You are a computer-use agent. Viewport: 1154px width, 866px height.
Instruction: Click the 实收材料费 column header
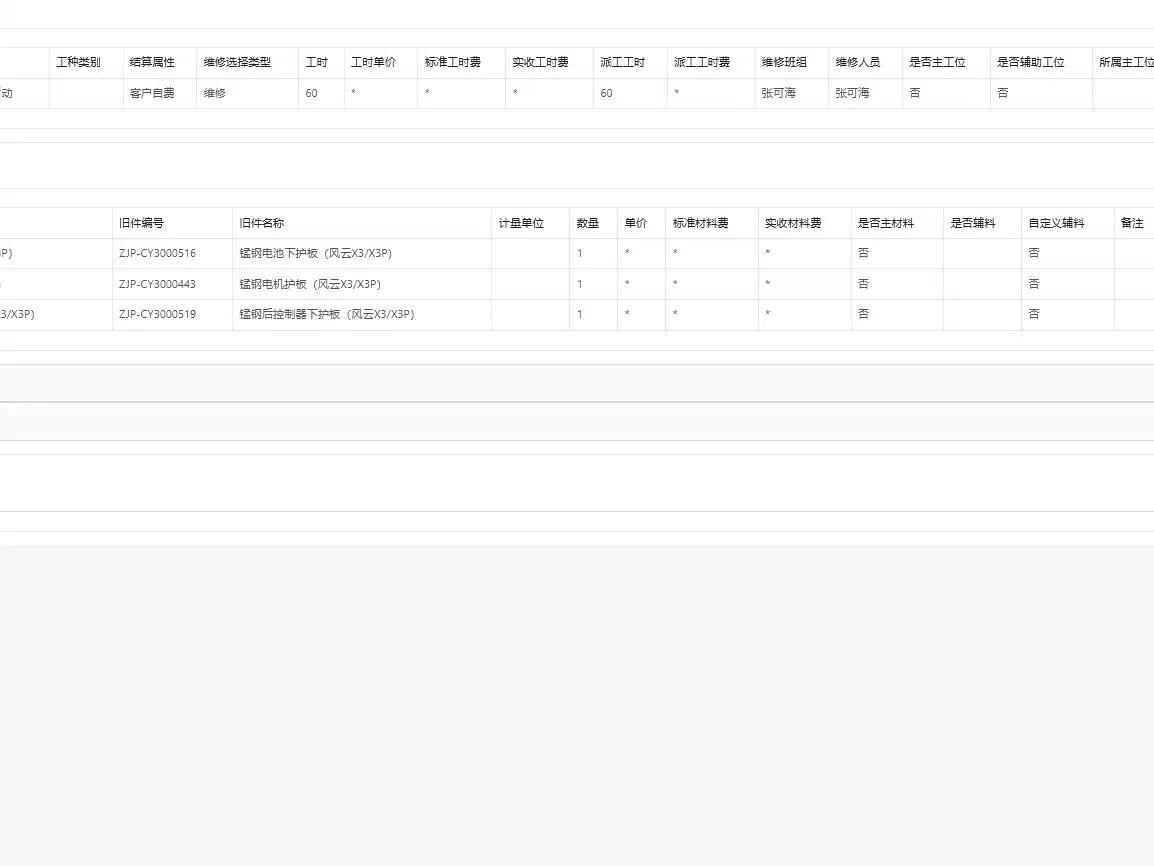pos(793,223)
